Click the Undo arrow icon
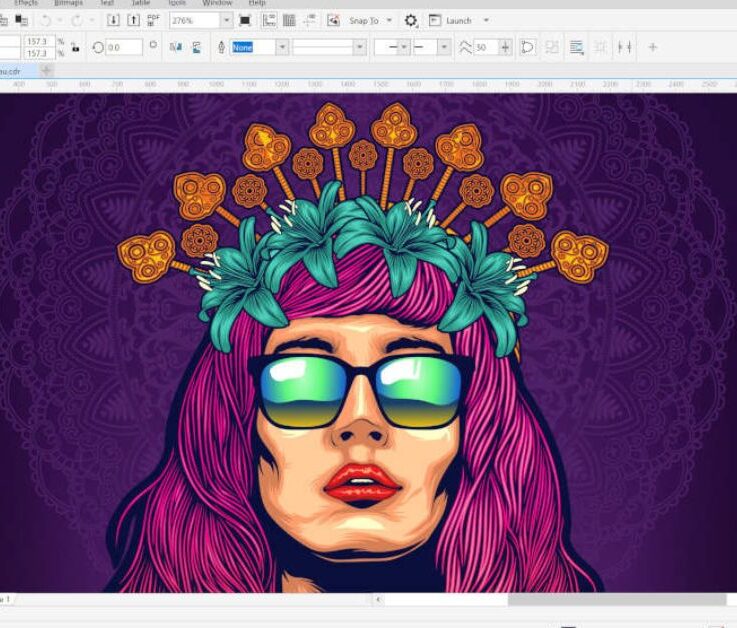 point(46,21)
